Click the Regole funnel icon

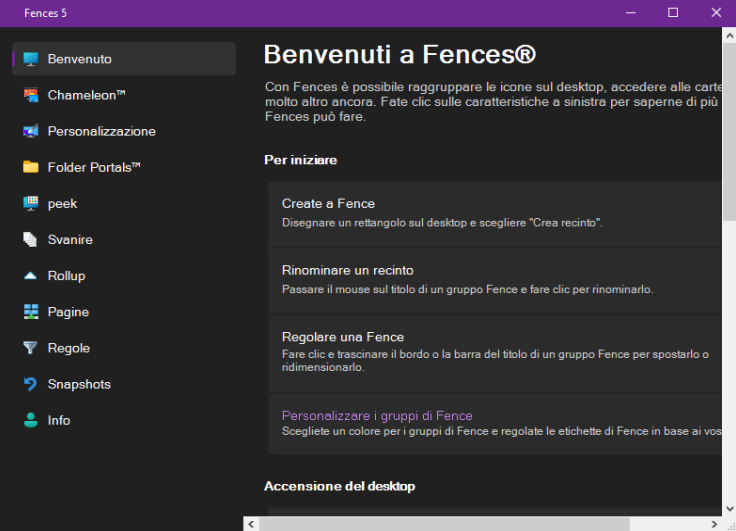pos(31,348)
